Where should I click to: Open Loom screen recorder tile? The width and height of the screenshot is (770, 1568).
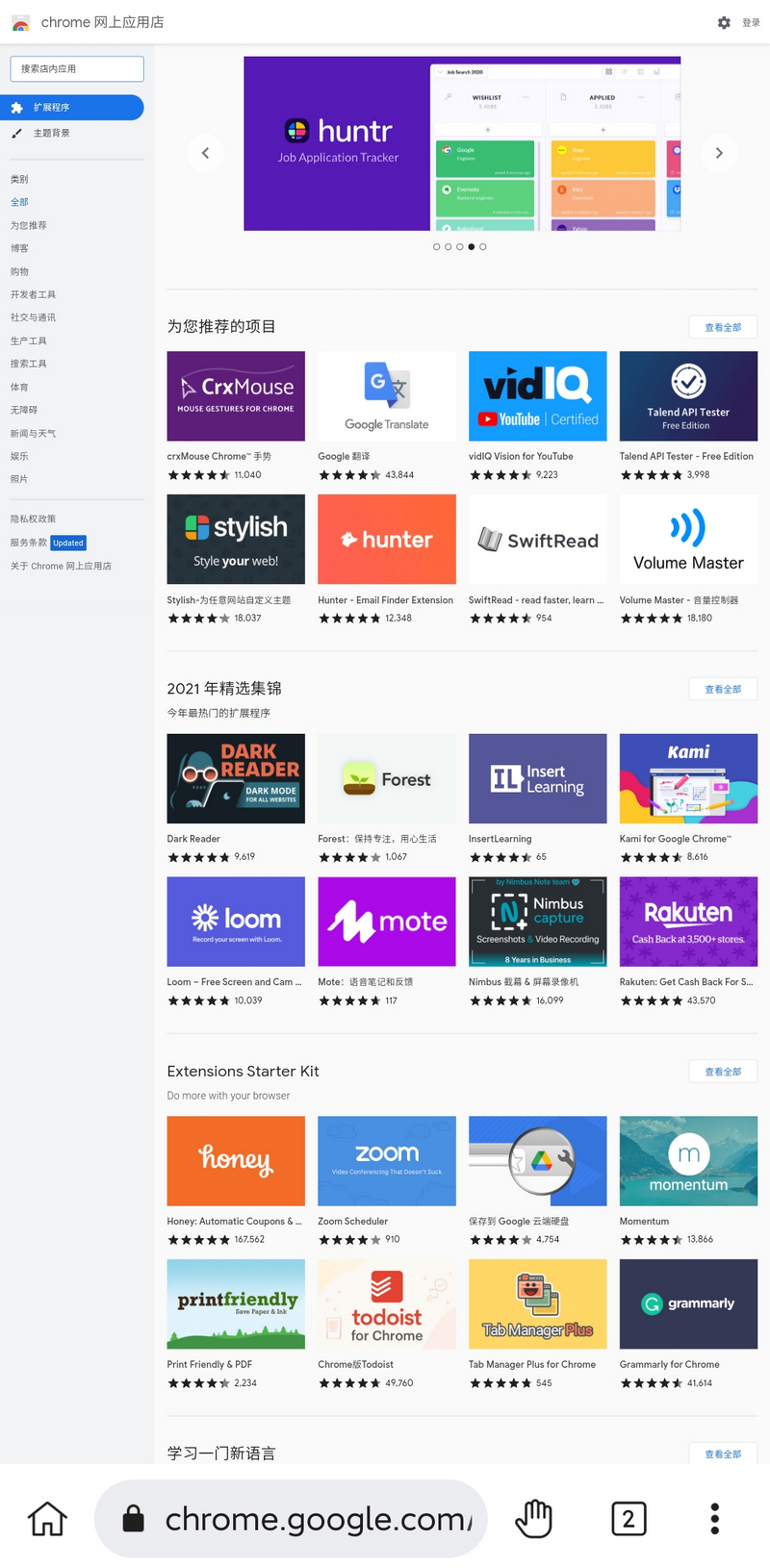point(236,942)
